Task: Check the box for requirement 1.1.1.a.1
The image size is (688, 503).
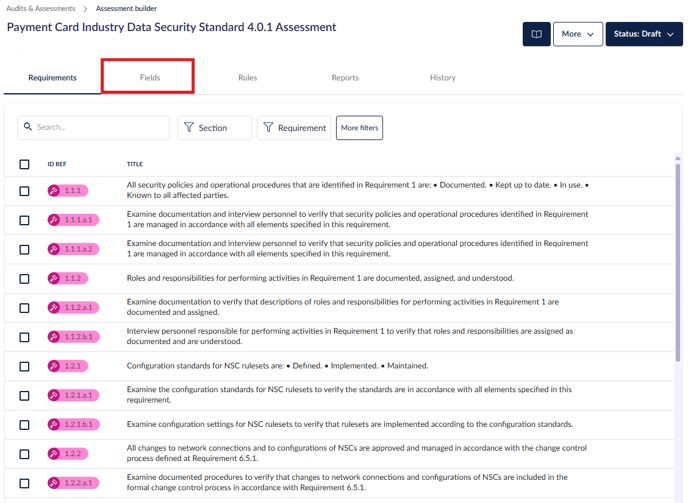Action: point(24,220)
